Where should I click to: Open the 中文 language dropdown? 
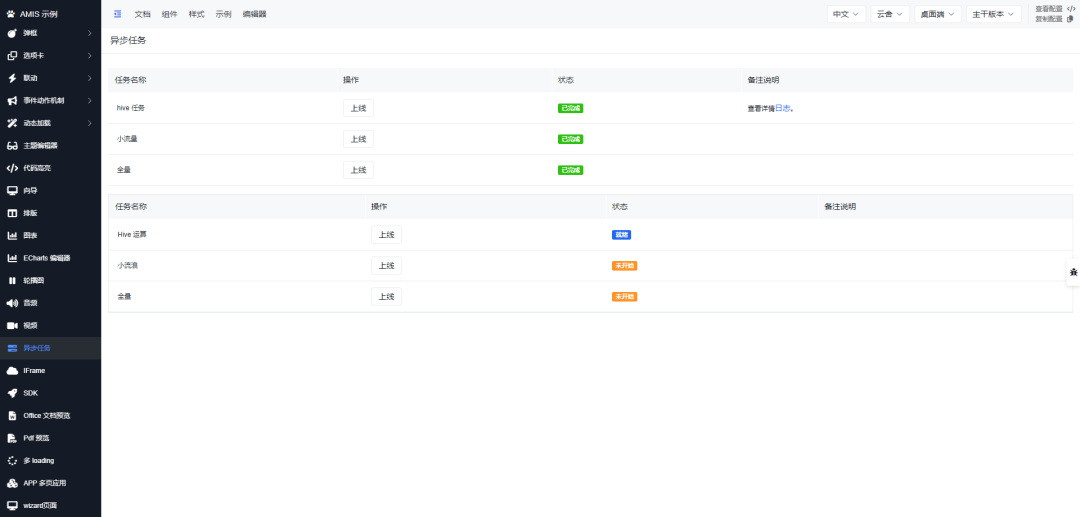(x=846, y=14)
